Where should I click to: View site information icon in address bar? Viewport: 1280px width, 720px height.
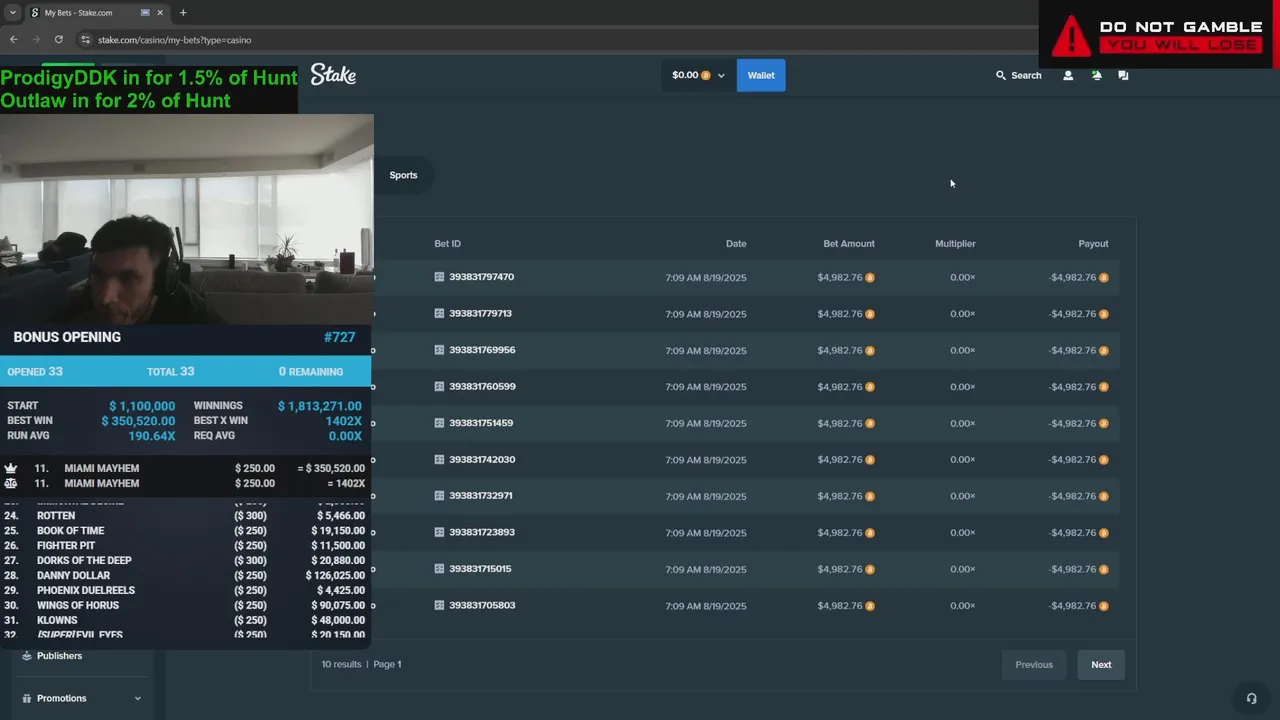click(x=86, y=40)
